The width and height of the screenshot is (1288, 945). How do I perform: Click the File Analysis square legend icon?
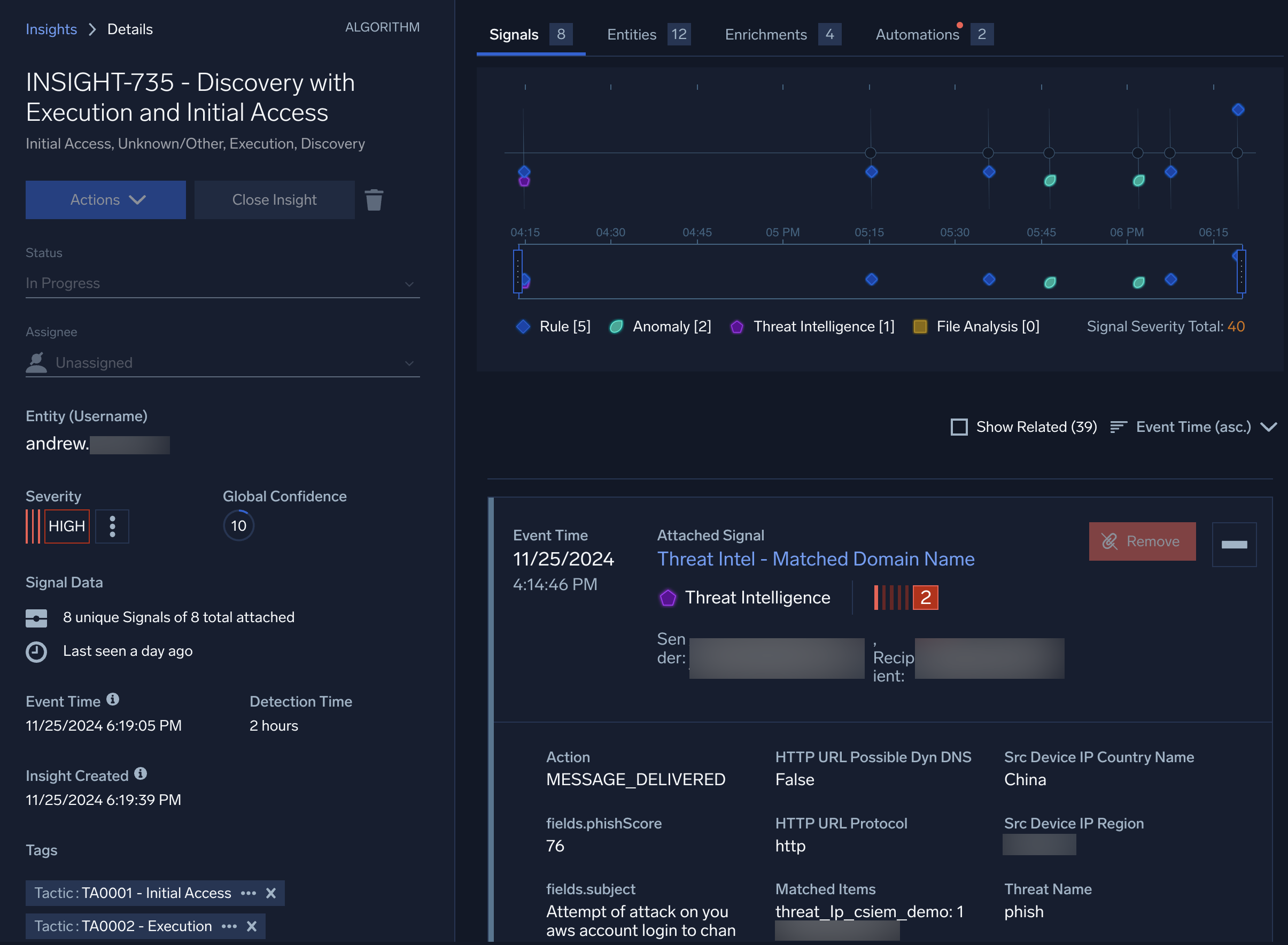[921, 326]
